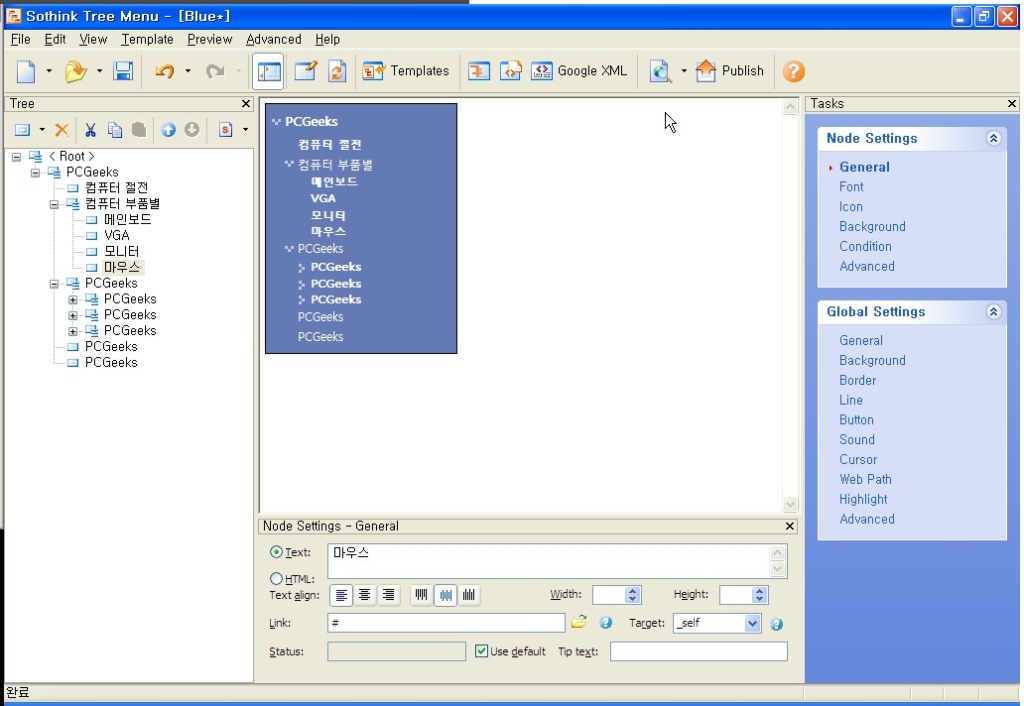
Task: Click the refresh preview toolbar icon
Action: (x=337, y=71)
